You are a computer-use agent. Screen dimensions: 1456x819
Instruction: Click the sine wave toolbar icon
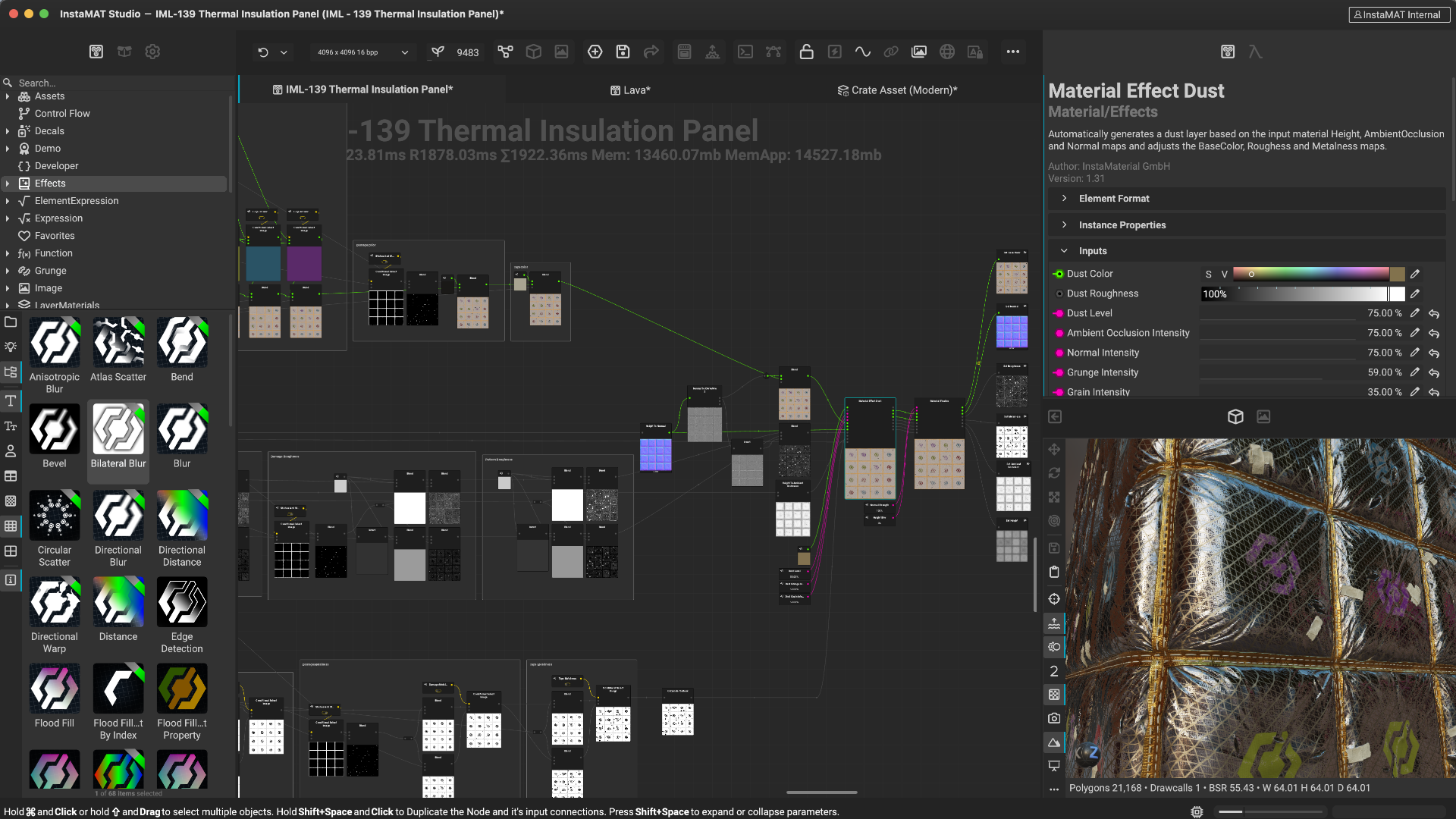coord(862,52)
